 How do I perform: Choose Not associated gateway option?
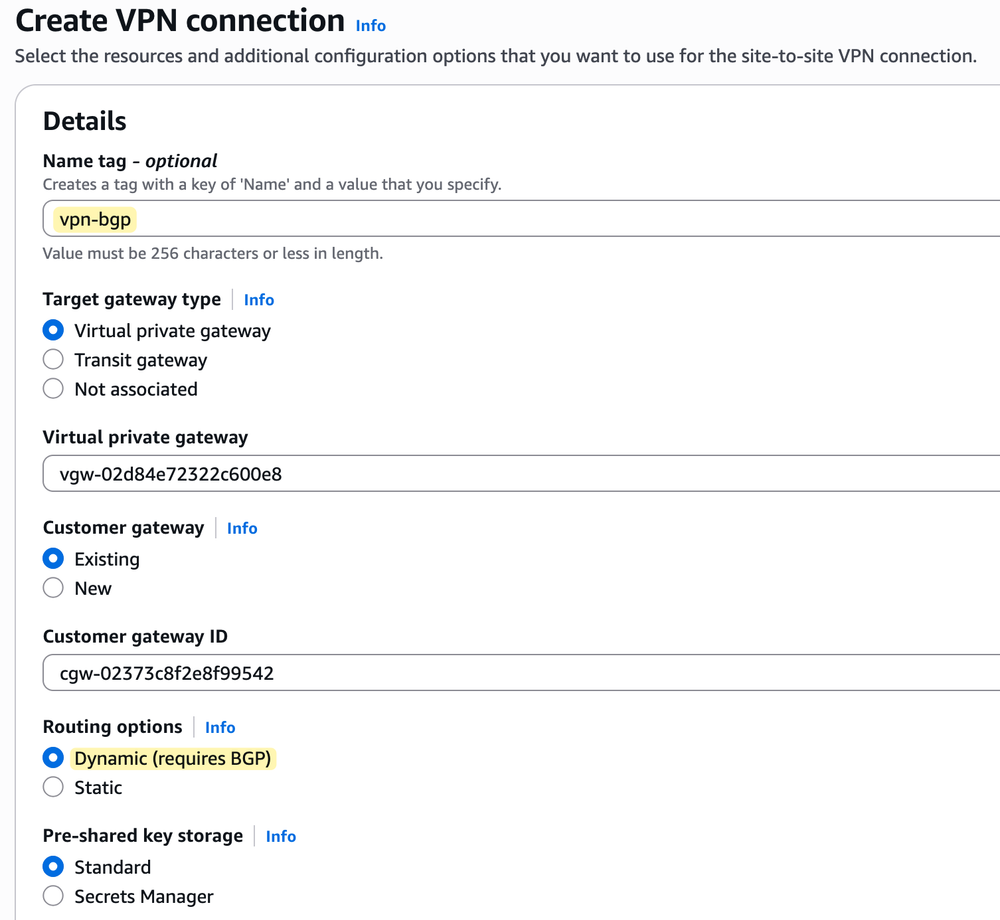[x=52, y=388]
